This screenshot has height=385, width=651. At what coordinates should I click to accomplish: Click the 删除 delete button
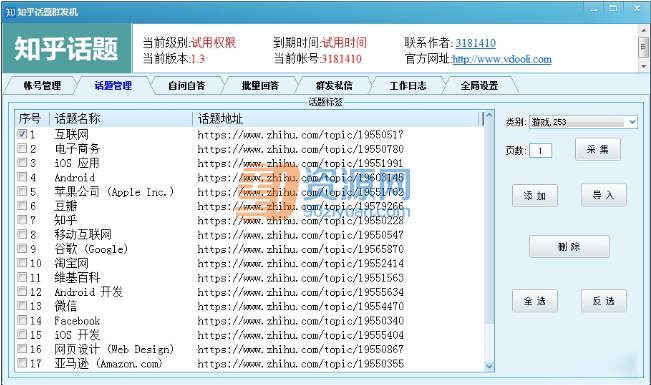click(569, 247)
